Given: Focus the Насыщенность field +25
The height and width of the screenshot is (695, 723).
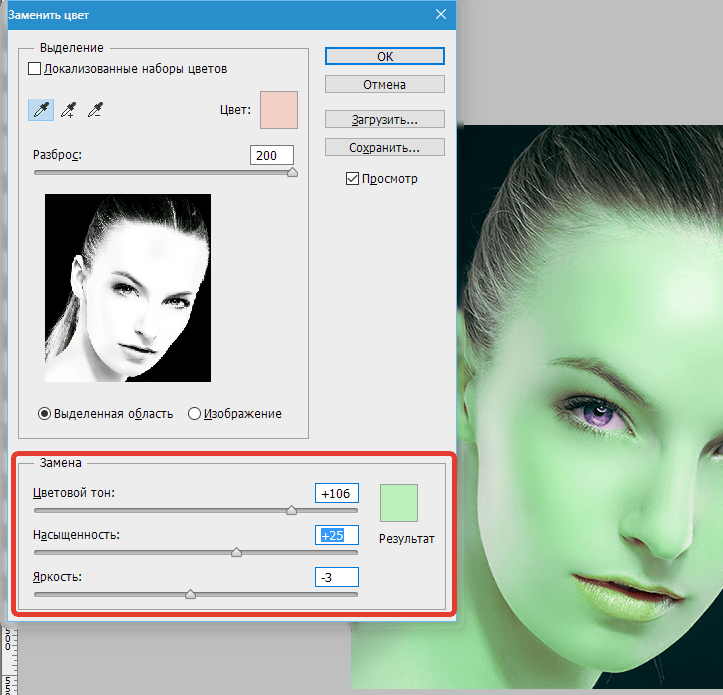Looking at the screenshot, I should 337,535.
